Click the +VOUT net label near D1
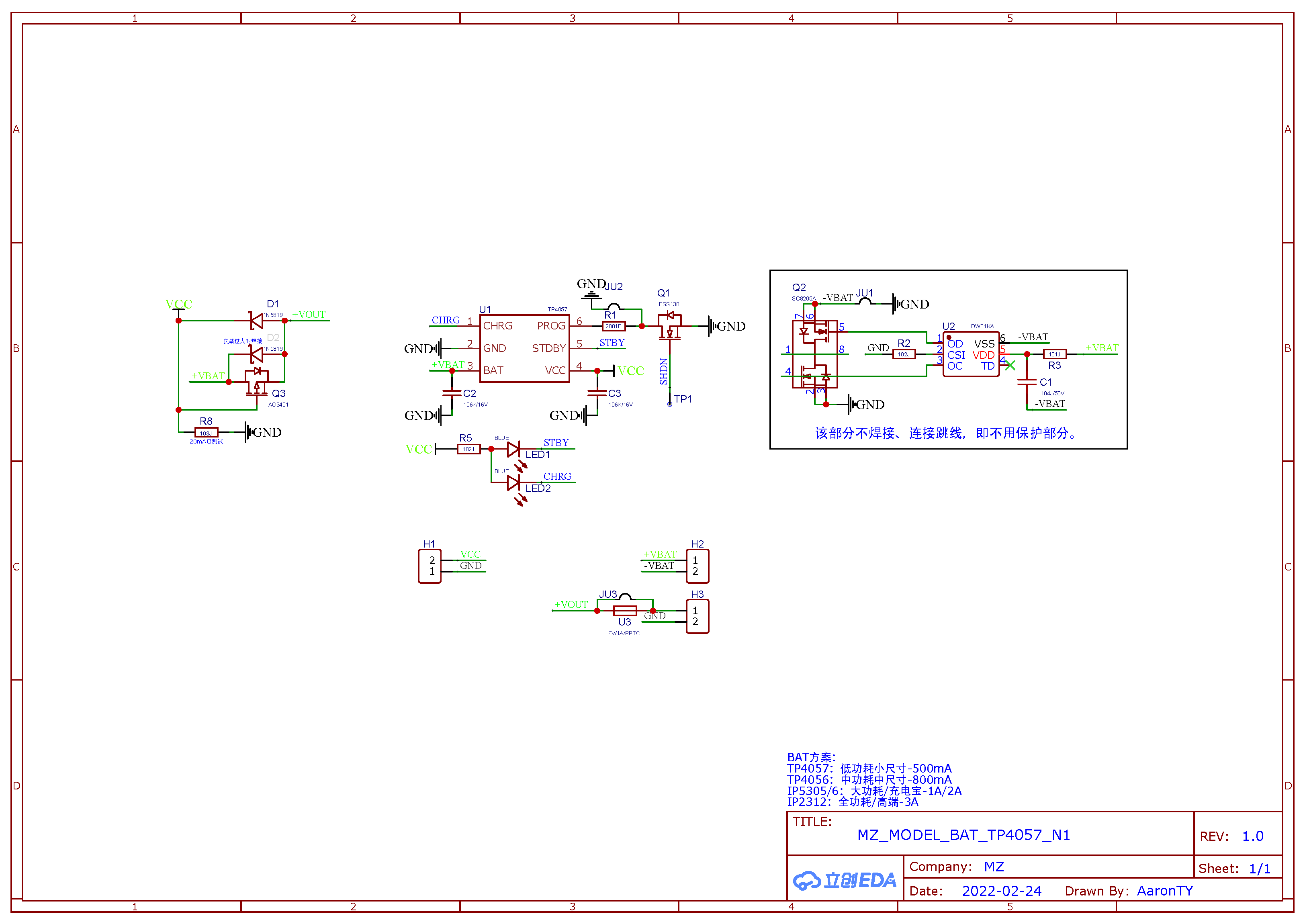This screenshot has width=1305, height=924. tap(308, 315)
